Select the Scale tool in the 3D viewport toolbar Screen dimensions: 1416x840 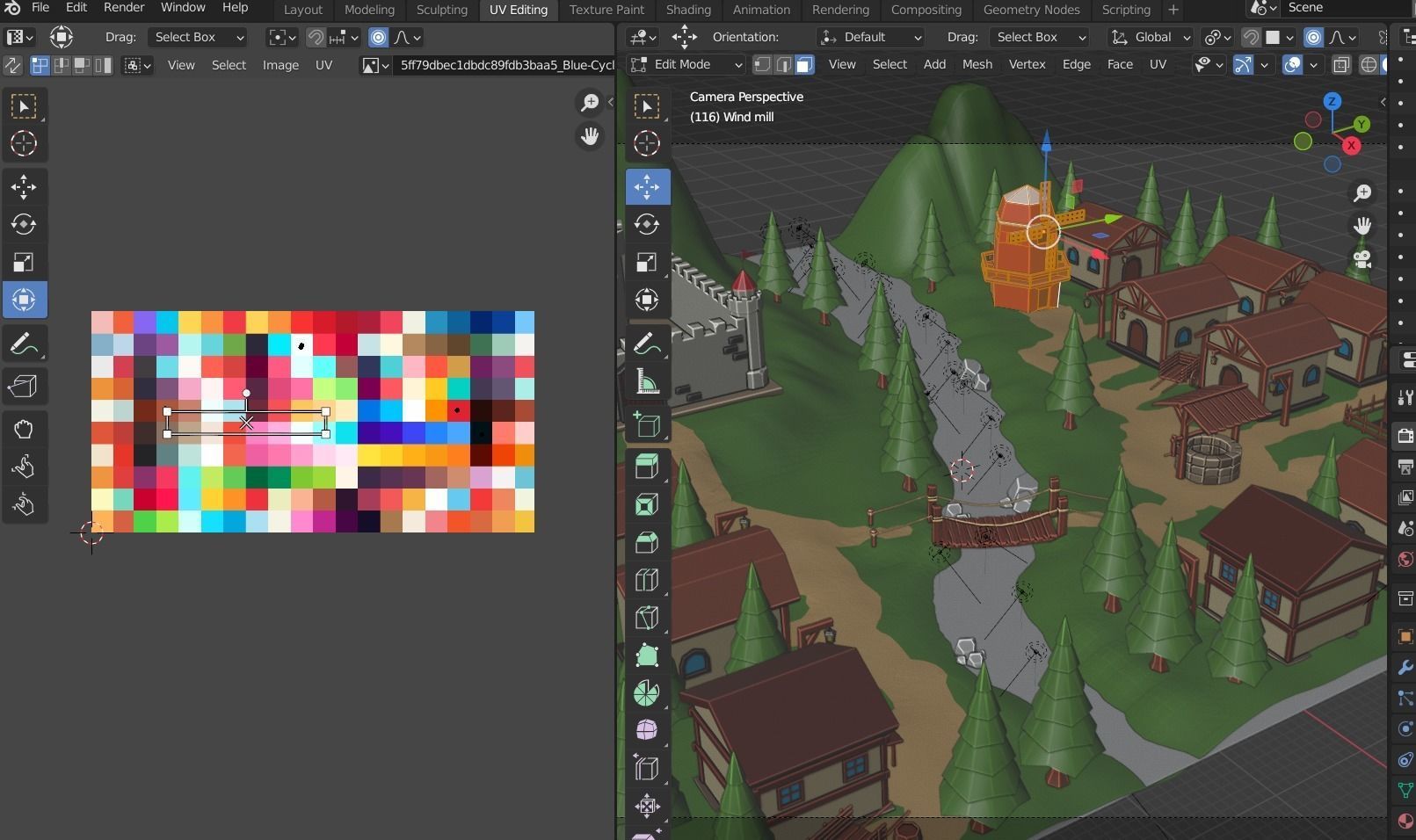pyautogui.click(x=647, y=263)
